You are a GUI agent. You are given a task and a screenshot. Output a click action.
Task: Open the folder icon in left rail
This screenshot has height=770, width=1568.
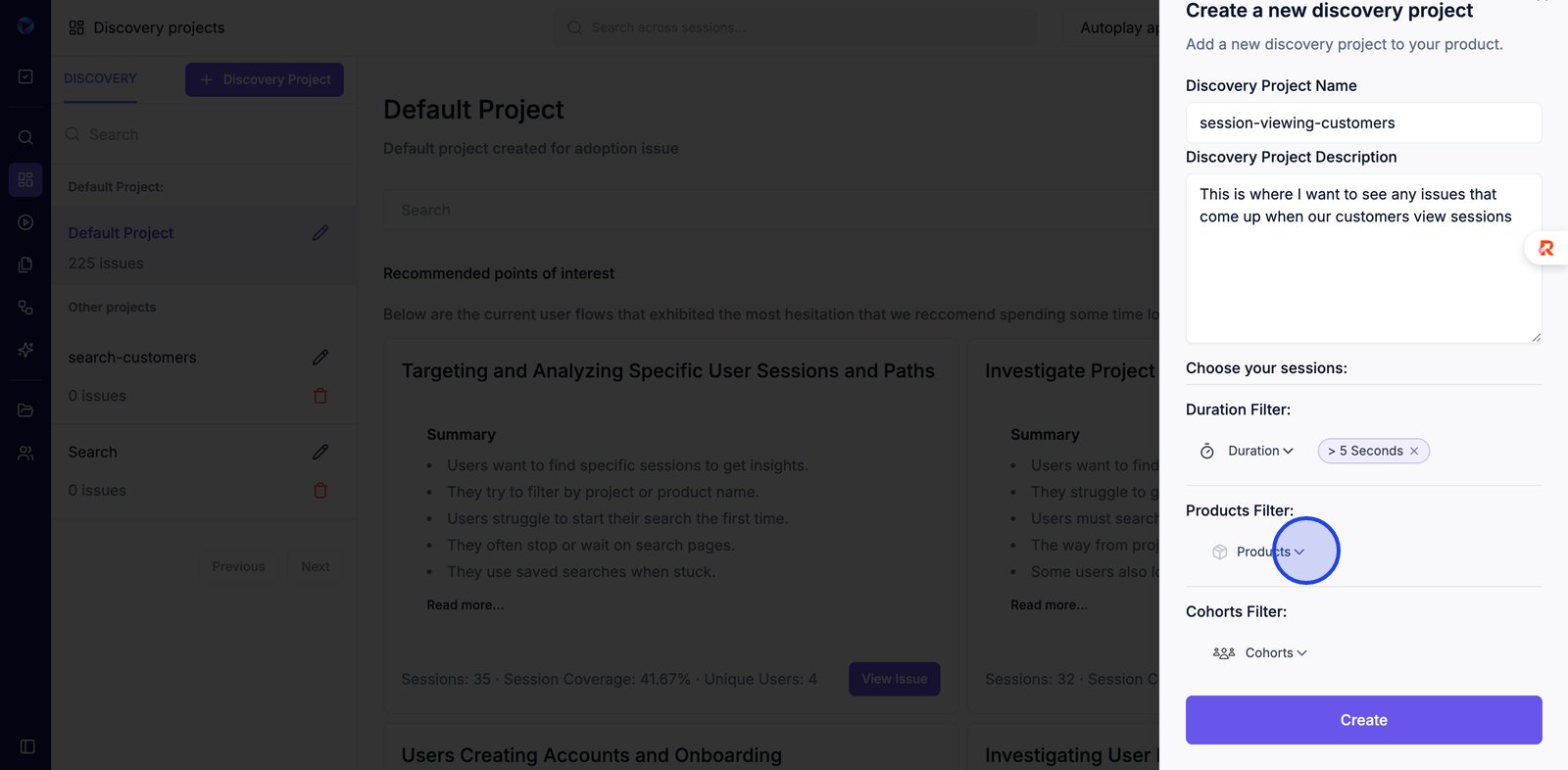[25, 410]
